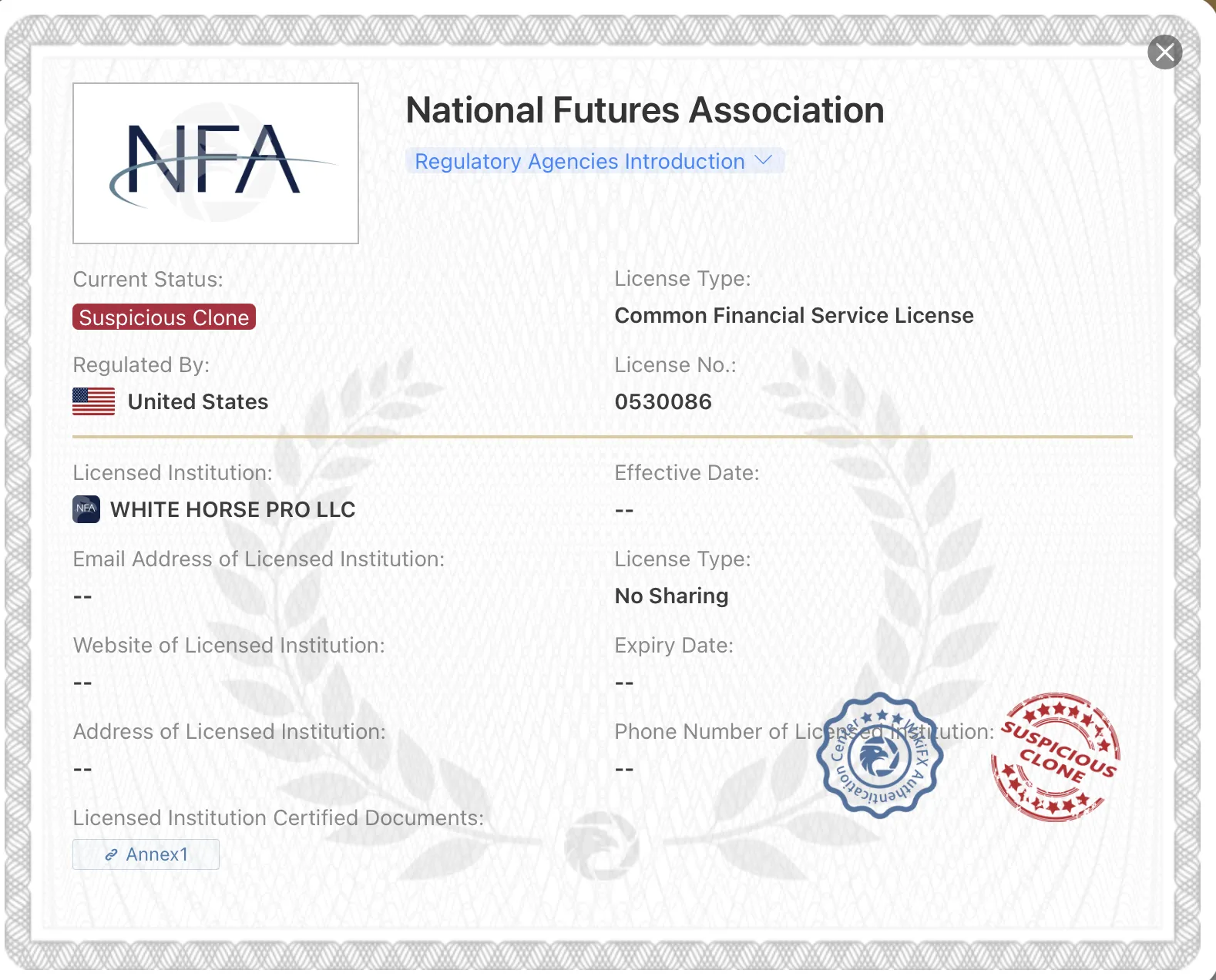Click the United States country name
The width and height of the screenshot is (1216, 980).
point(198,402)
